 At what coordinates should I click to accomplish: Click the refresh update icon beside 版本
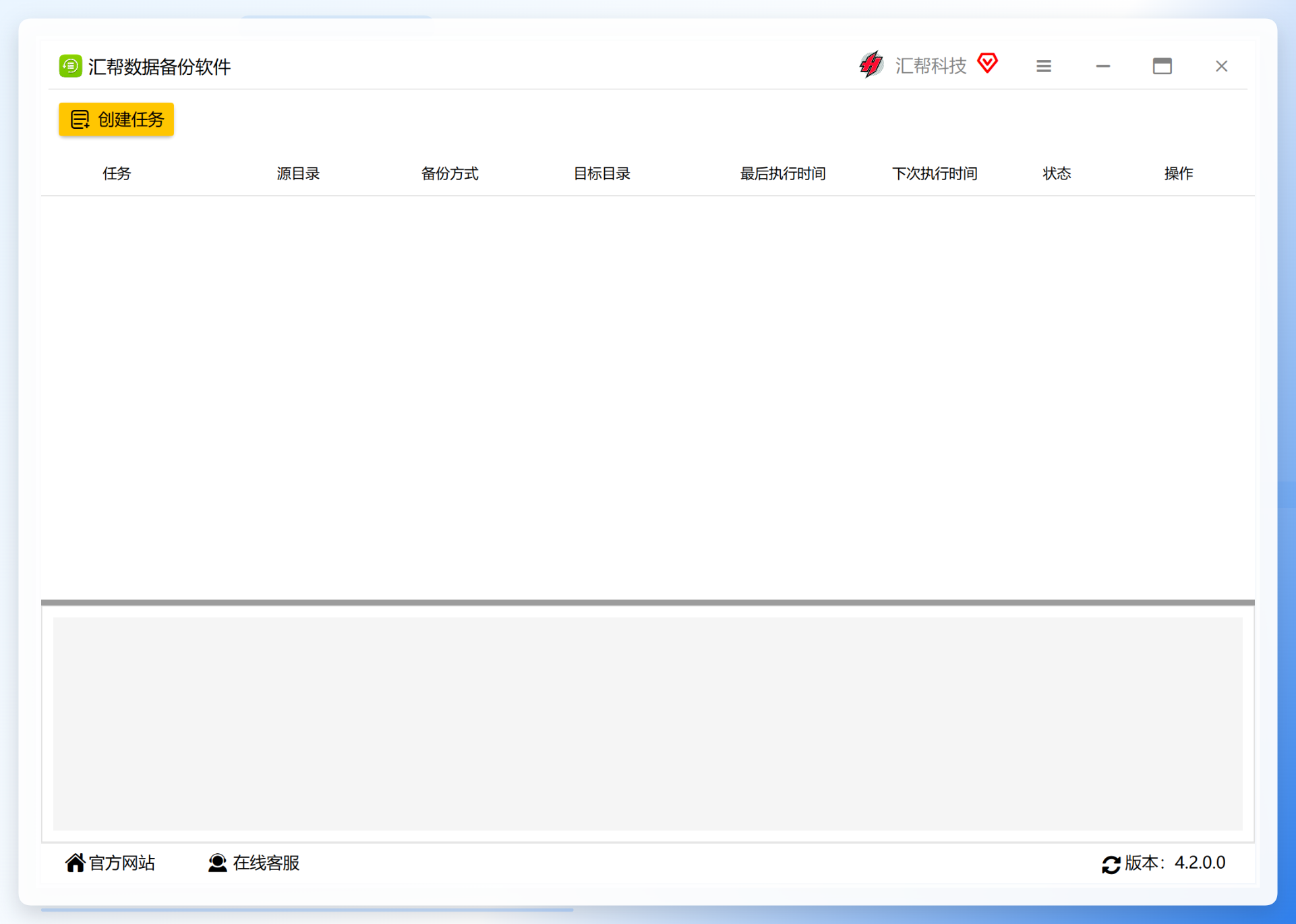click(x=1111, y=864)
